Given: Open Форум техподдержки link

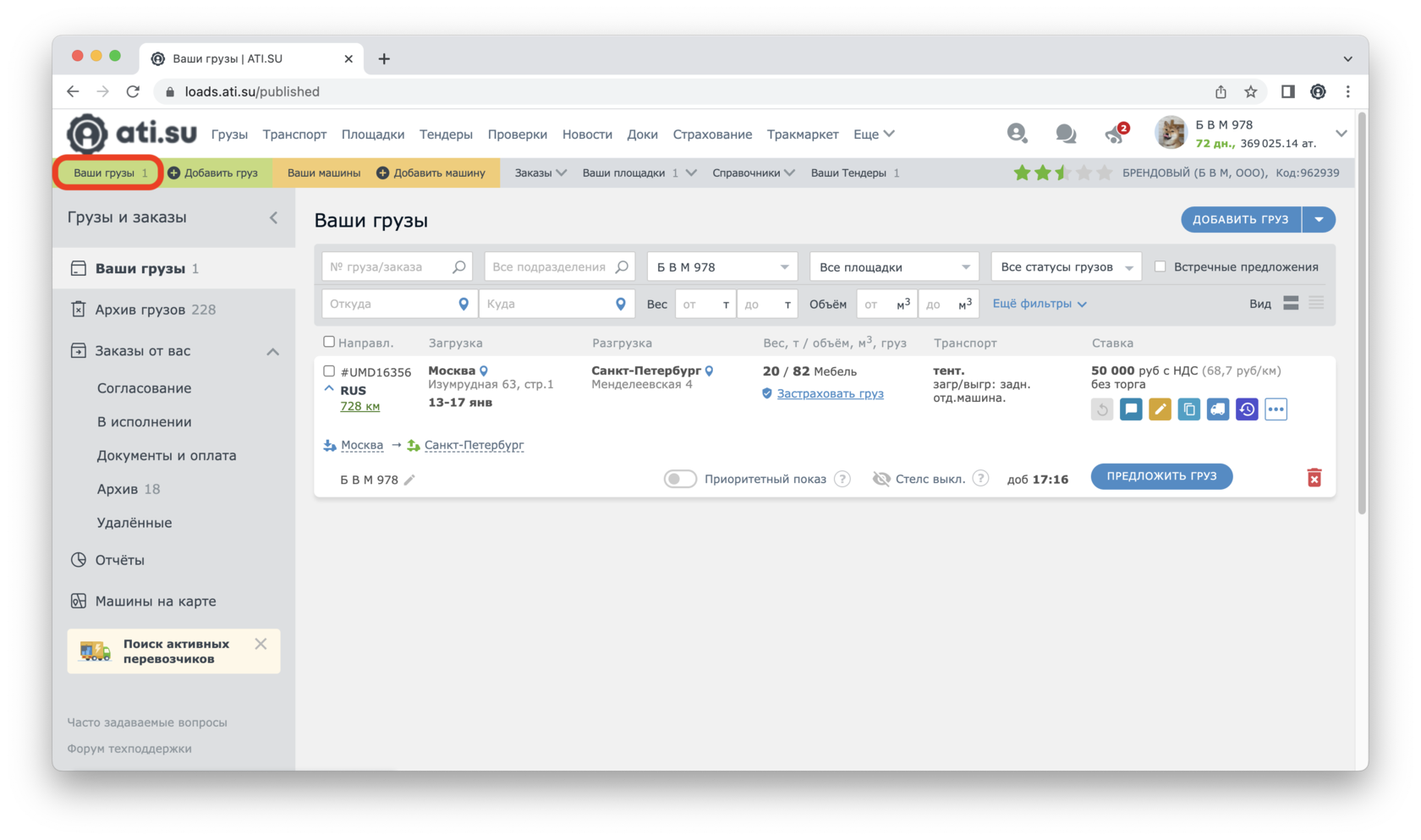Looking at the screenshot, I should point(129,749).
